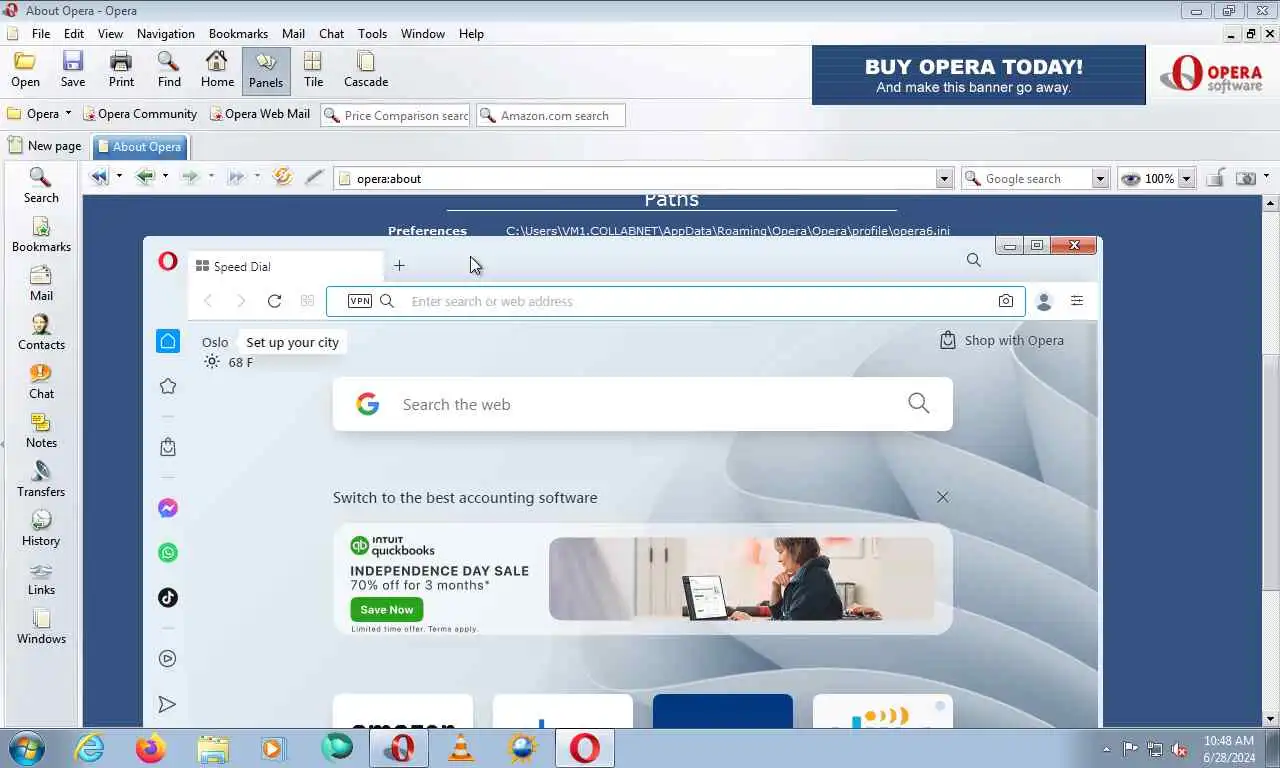Toggle the images eye icon

pos(1130,178)
